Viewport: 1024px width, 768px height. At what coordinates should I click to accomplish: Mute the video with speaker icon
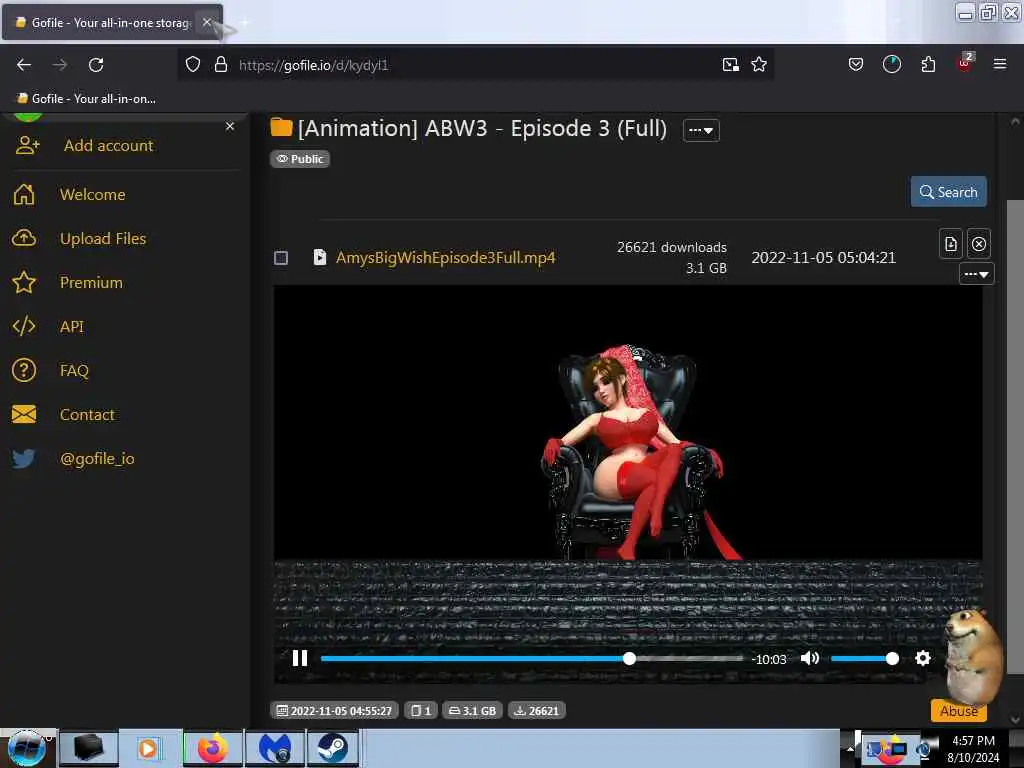click(810, 658)
